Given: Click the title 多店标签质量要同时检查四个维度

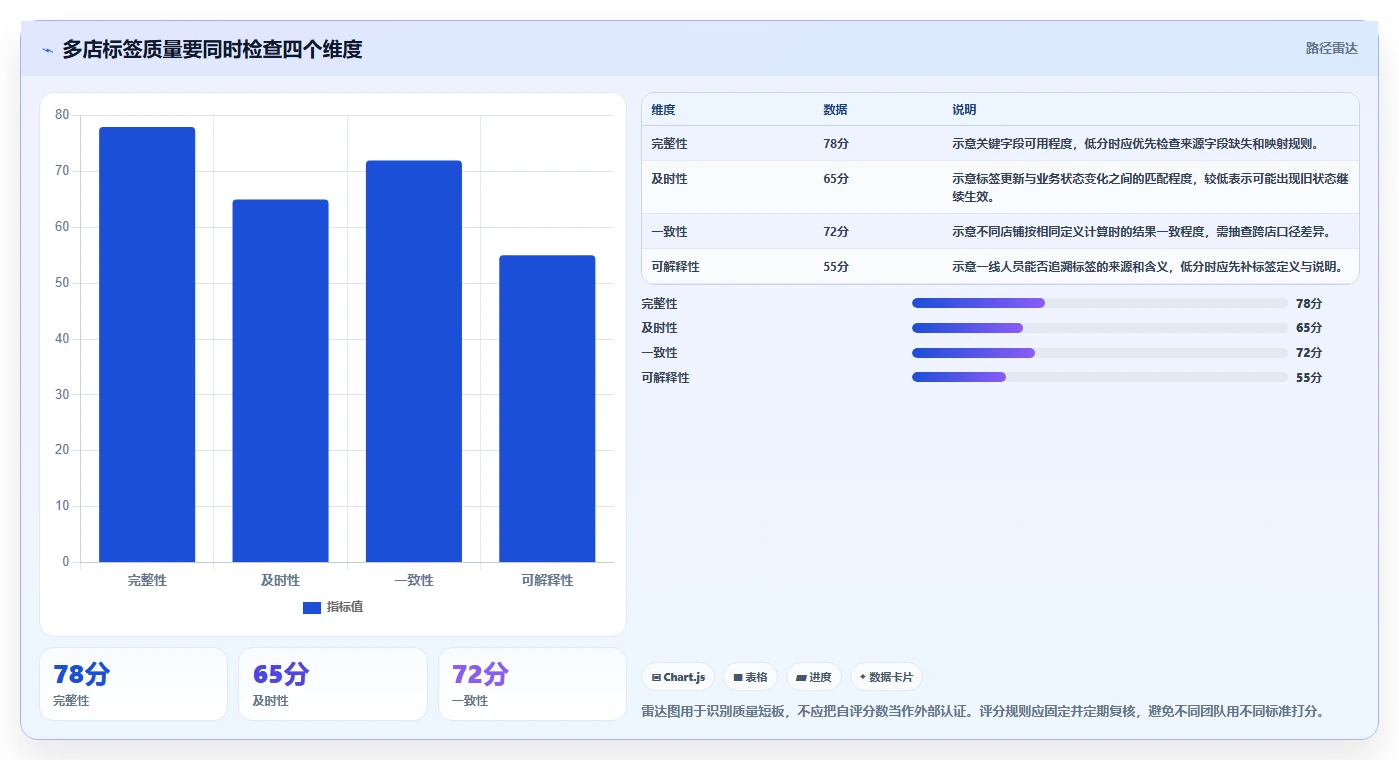Looking at the screenshot, I should tap(212, 49).
